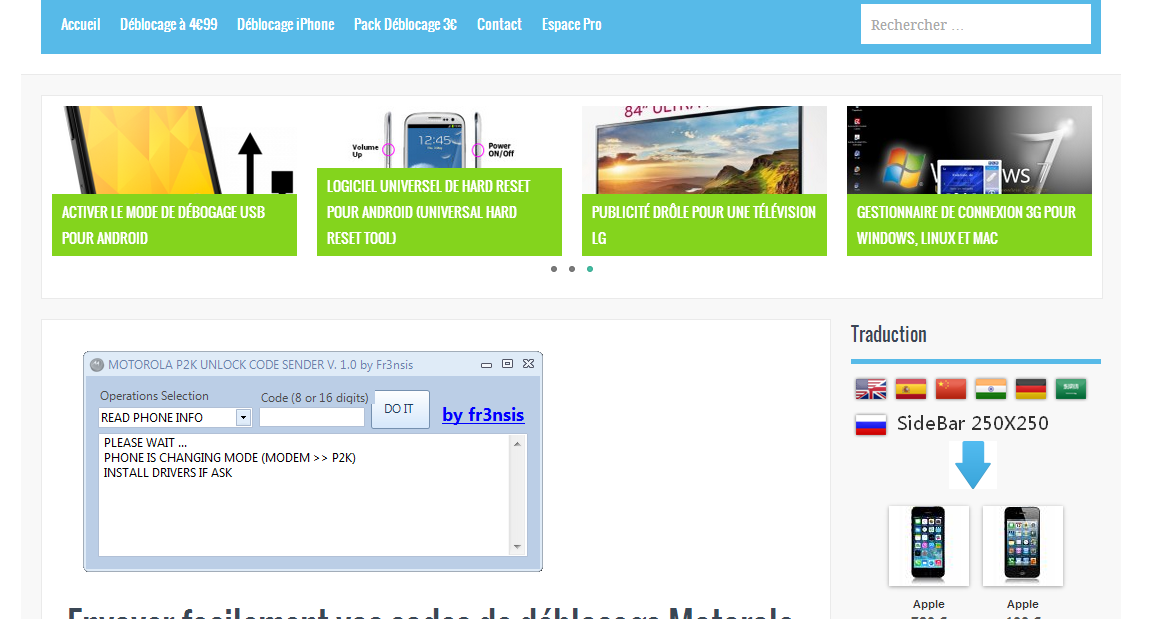Click the SideBar 250X250 text
Screen dimensions: 1171x619
972,423
